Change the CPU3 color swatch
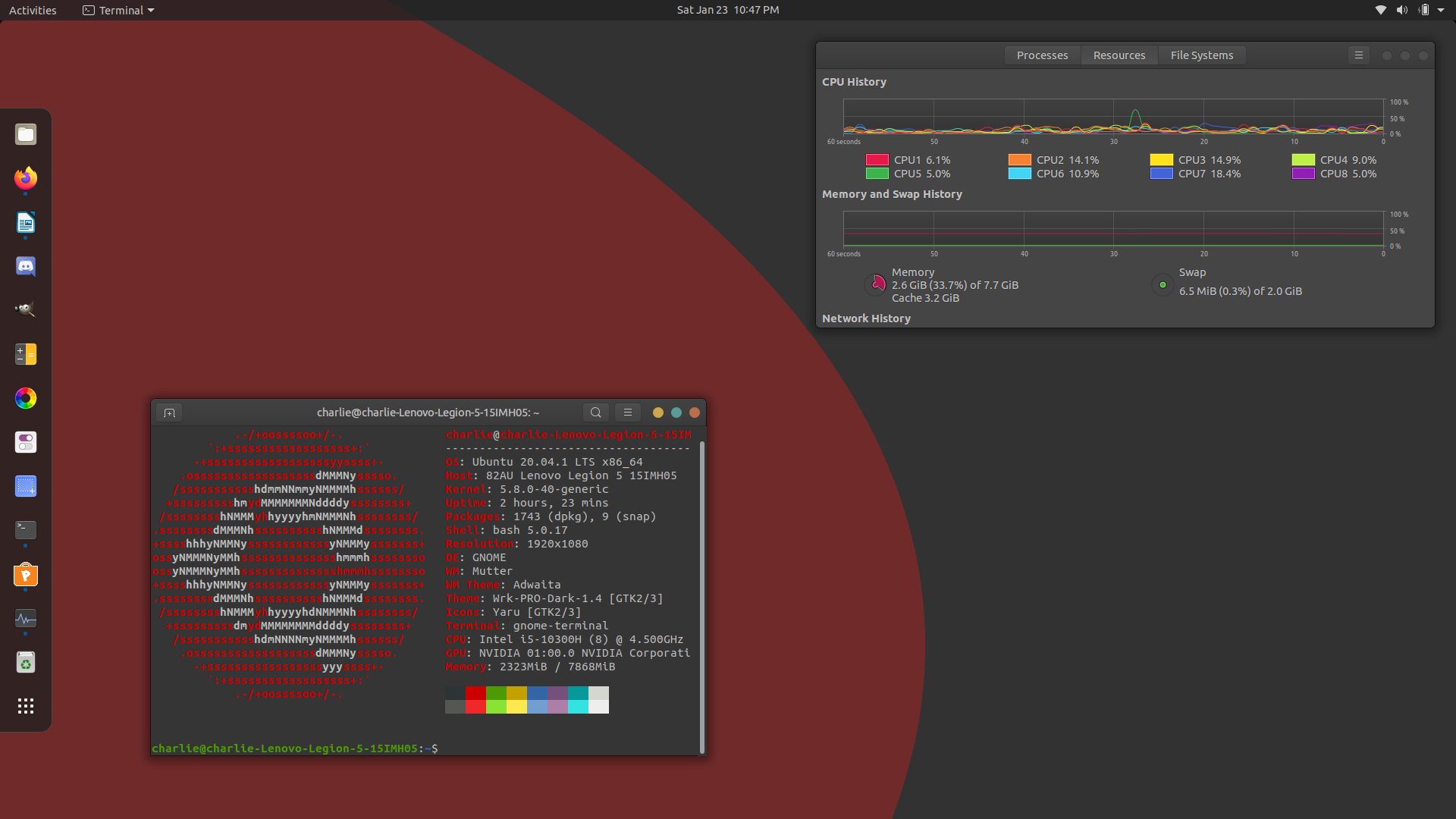Viewport: 1456px width, 819px height. pyautogui.click(x=1161, y=160)
